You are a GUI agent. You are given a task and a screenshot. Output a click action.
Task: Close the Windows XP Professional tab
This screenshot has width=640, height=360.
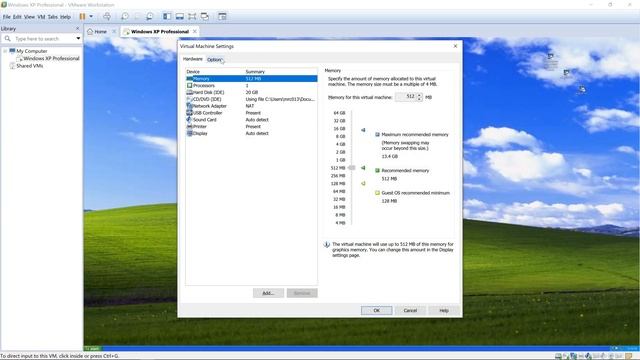pos(195,31)
